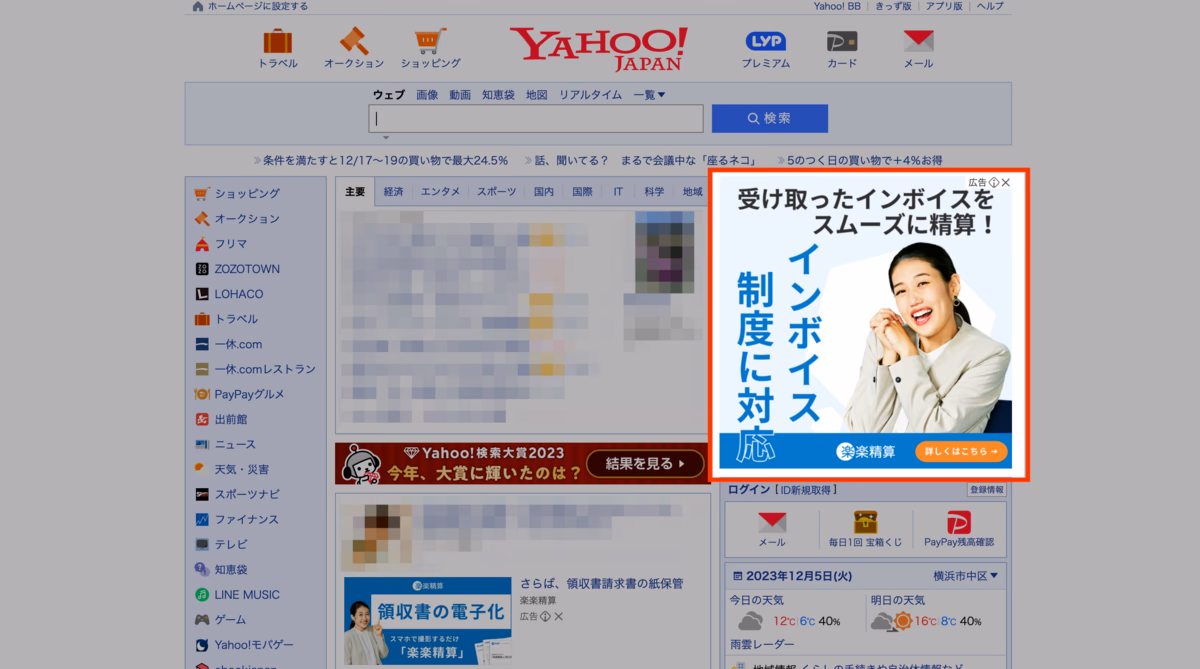Click the sidebar ZOZOTOWN icon

202,269
